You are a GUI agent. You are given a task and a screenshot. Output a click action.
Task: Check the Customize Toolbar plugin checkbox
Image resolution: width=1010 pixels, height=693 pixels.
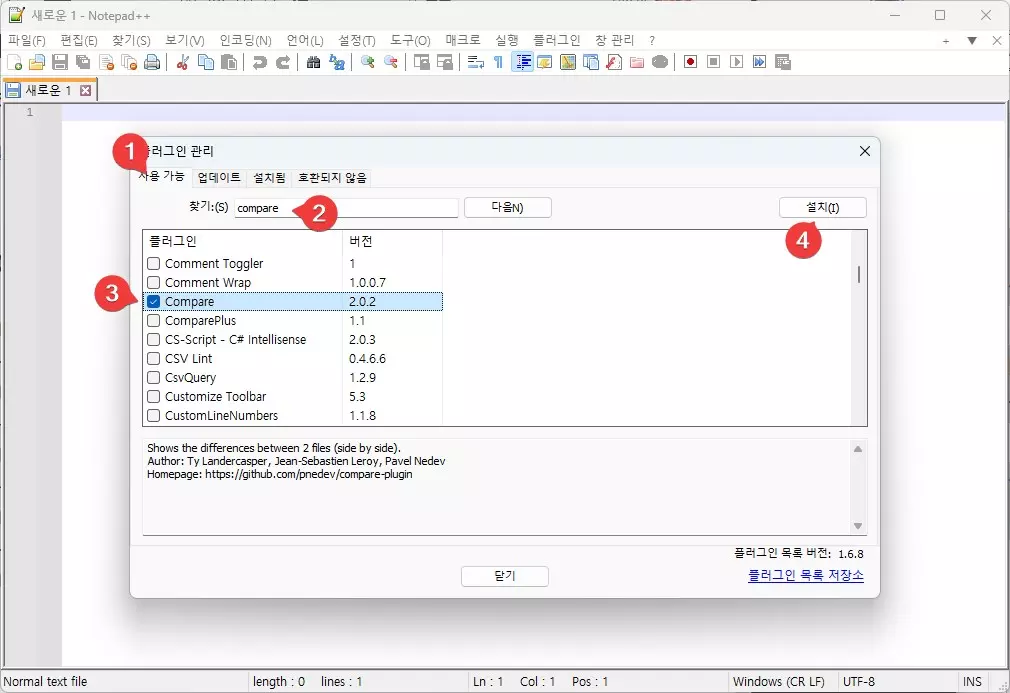coord(153,396)
